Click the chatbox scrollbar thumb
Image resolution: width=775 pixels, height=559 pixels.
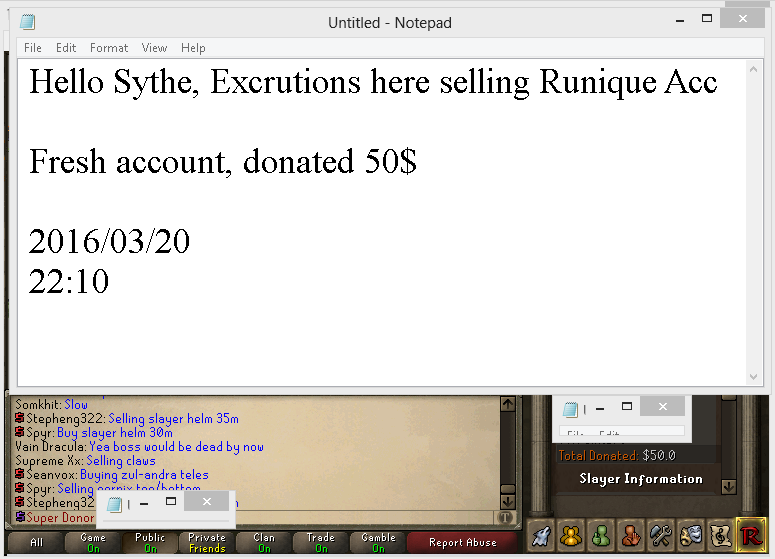click(508, 488)
